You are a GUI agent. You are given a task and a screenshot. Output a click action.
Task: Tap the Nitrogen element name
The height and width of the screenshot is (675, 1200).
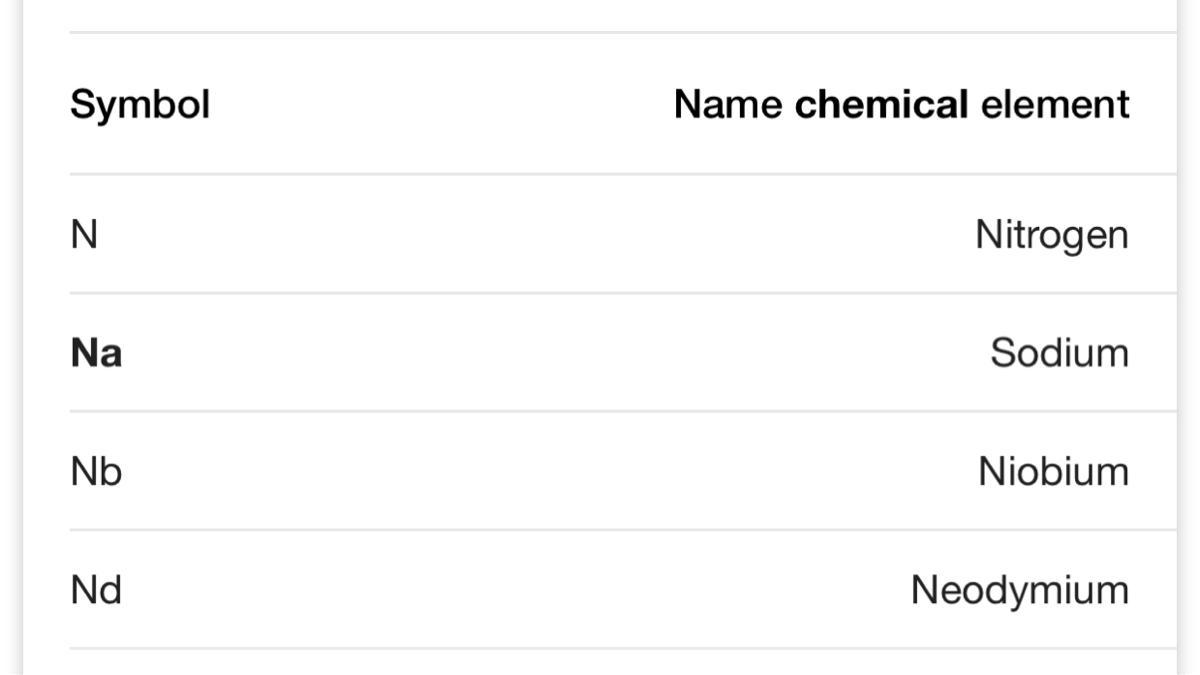pos(1052,236)
